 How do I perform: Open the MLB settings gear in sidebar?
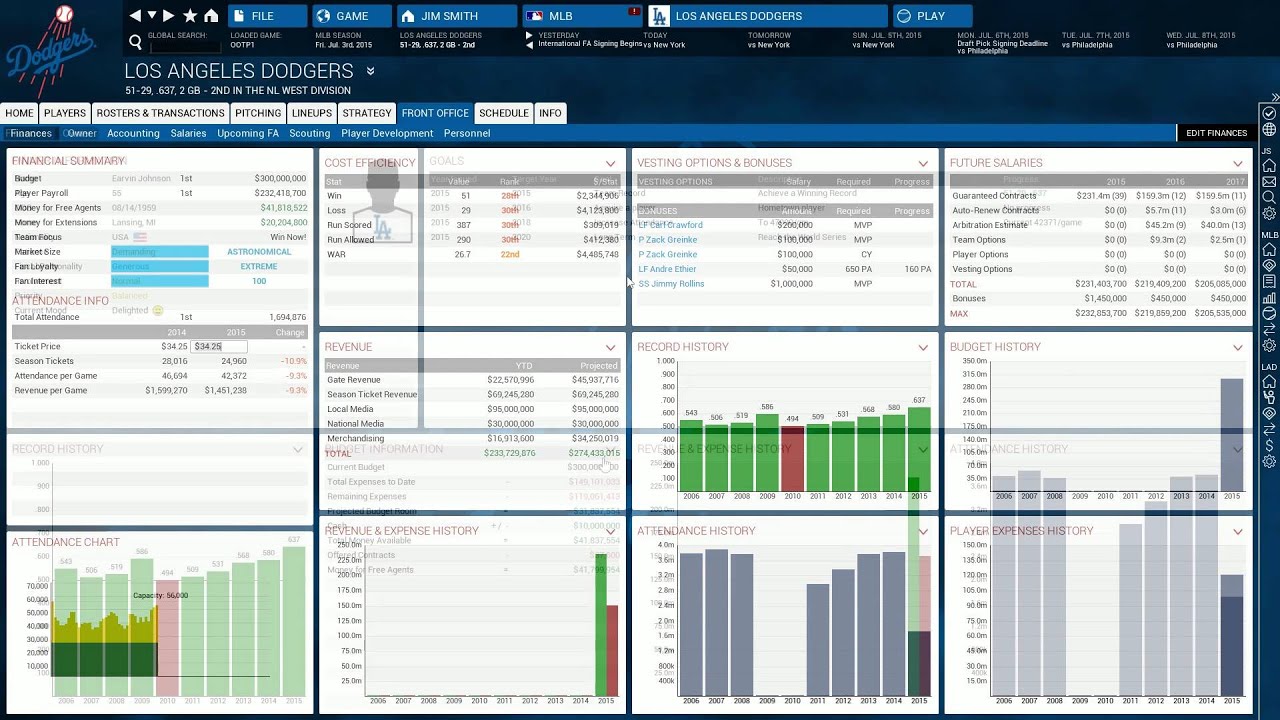pyautogui.click(x=1269, y=346)
